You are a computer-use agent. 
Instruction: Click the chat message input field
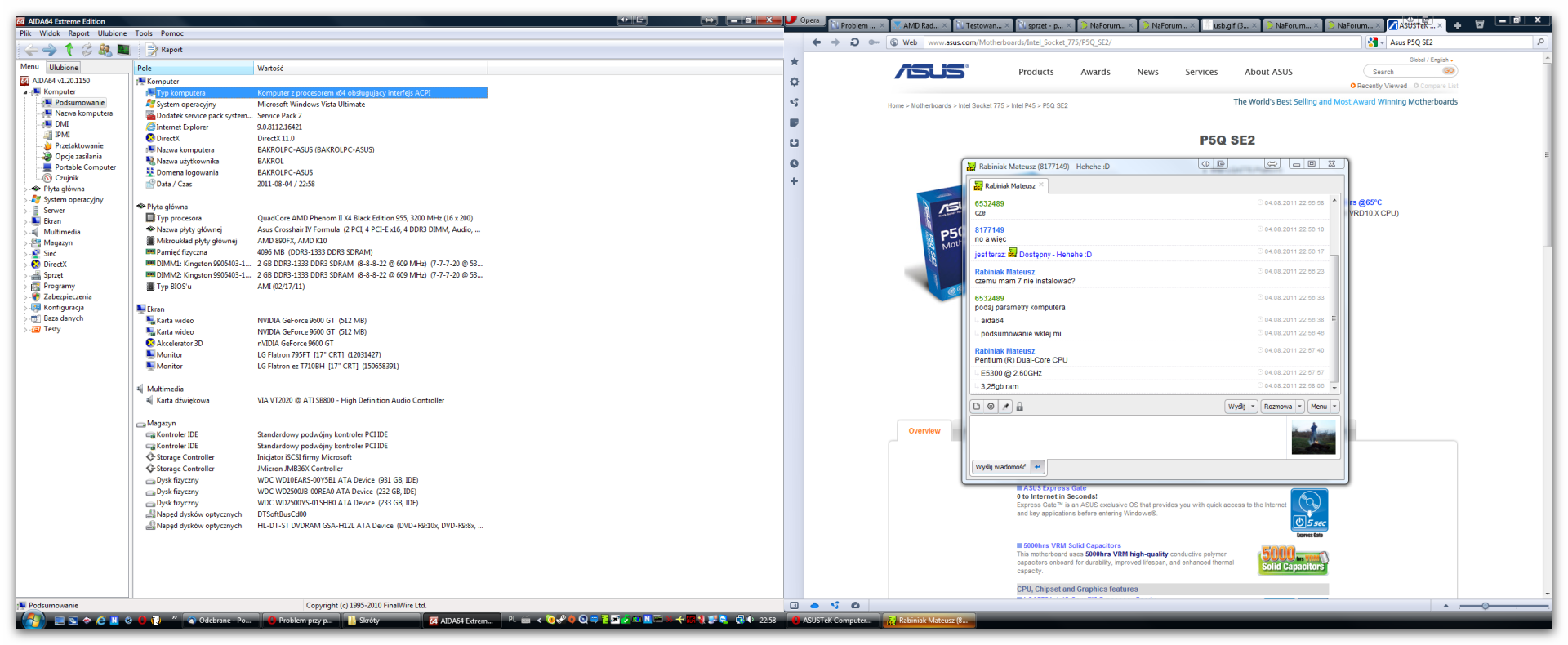pyautogui.click(x=1127, y=437)
